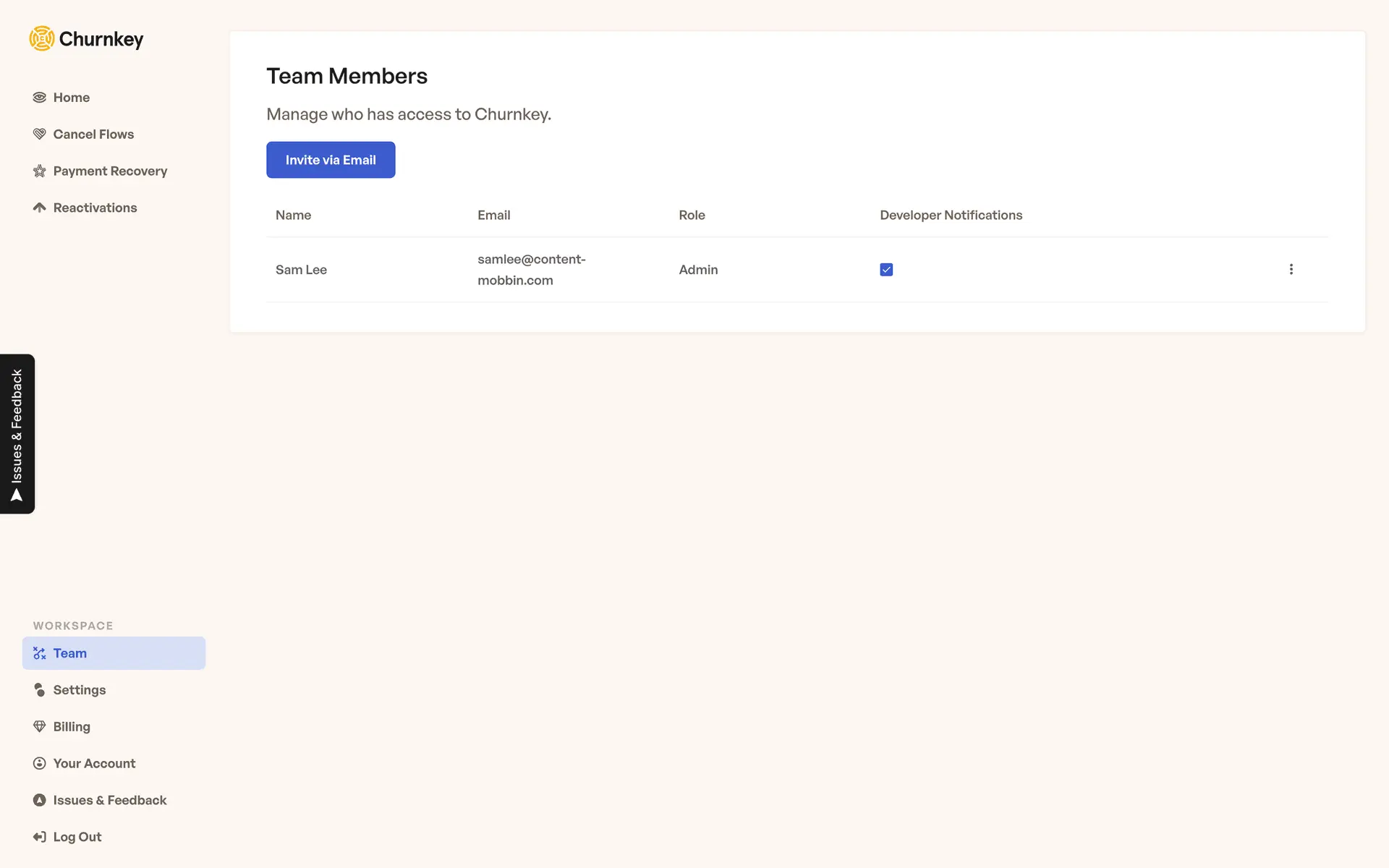
Task: Click the Developer Notifications column header
Action: (951, 216)
